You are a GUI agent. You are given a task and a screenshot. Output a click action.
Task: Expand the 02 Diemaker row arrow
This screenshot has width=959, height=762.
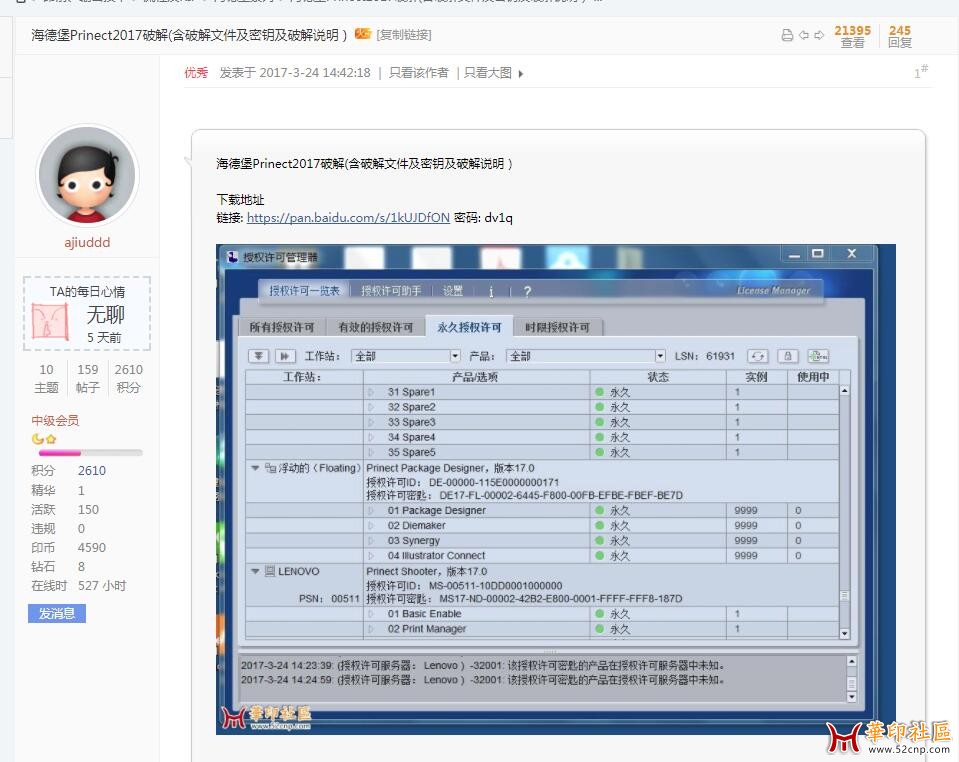tap(371, 526)
